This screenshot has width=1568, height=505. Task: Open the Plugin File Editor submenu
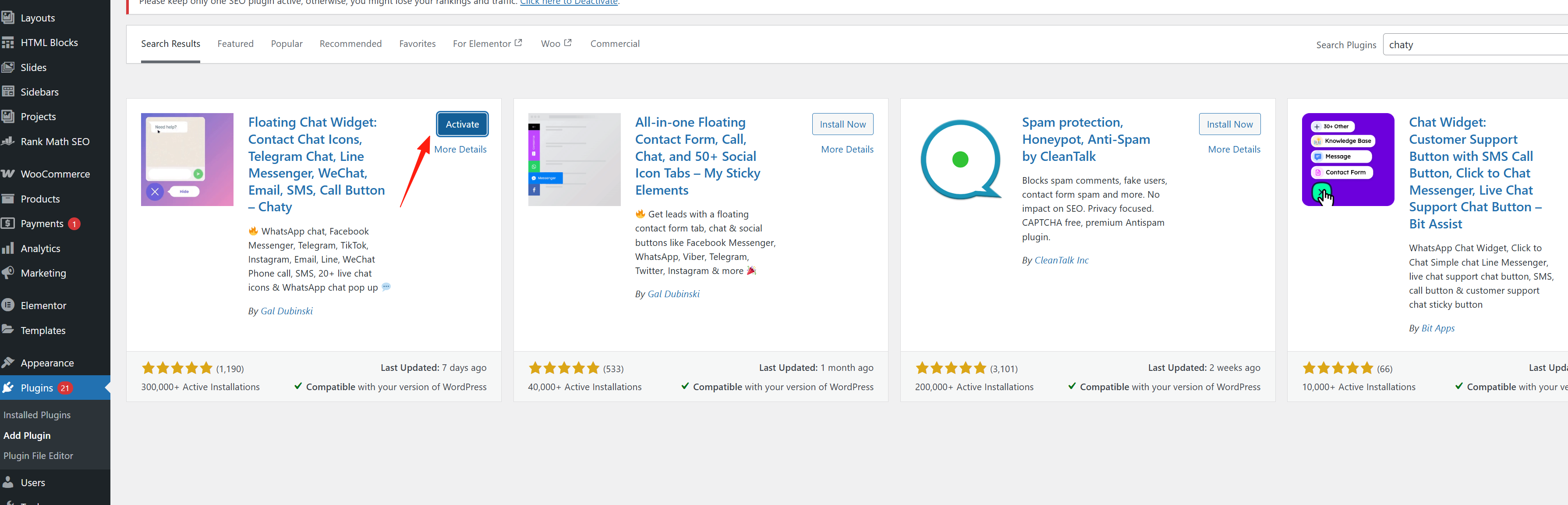pyautogui.click(x=38, y=455)
